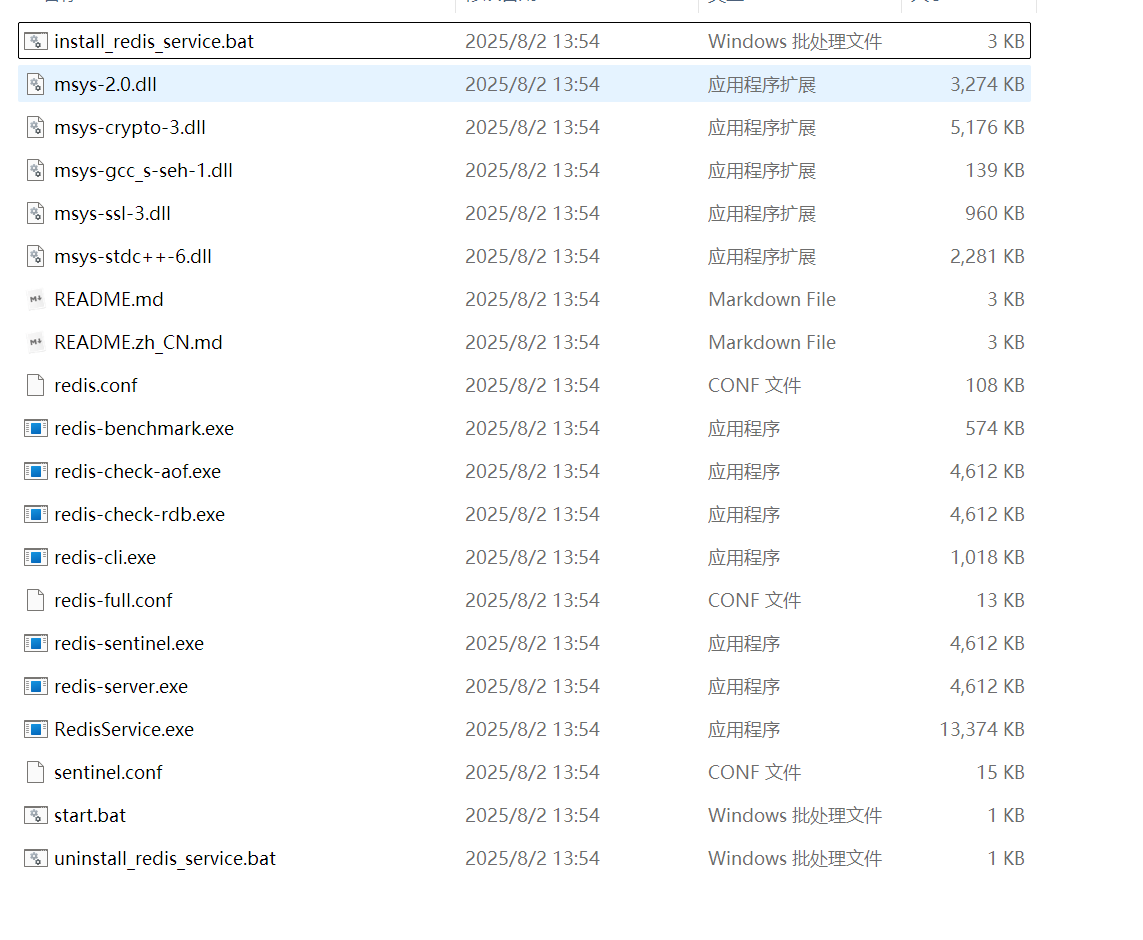Click the README.md Markdown file icon
This screenshot has width=1143, height=940.
(x=34, y=299)
